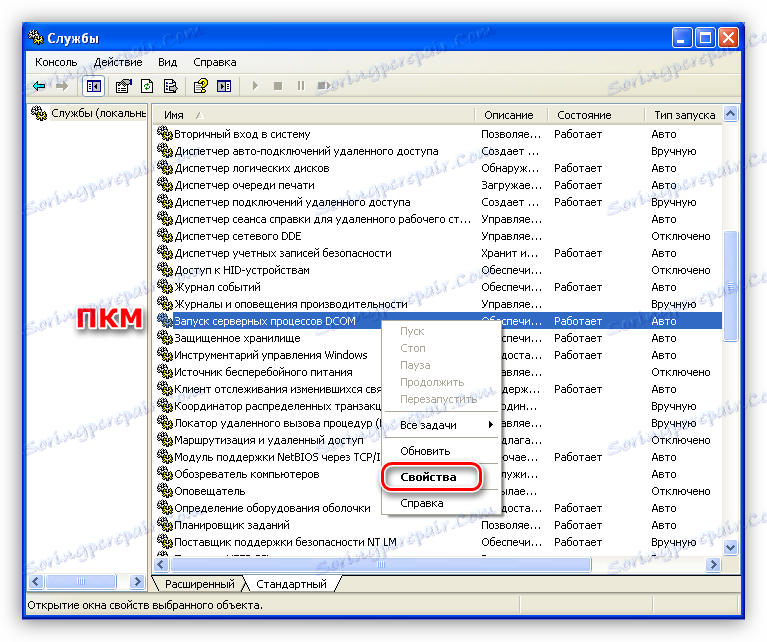Open the Вид menu
Image resolution: width=767 pixels, height=642 pixels.
click(167, 62)
